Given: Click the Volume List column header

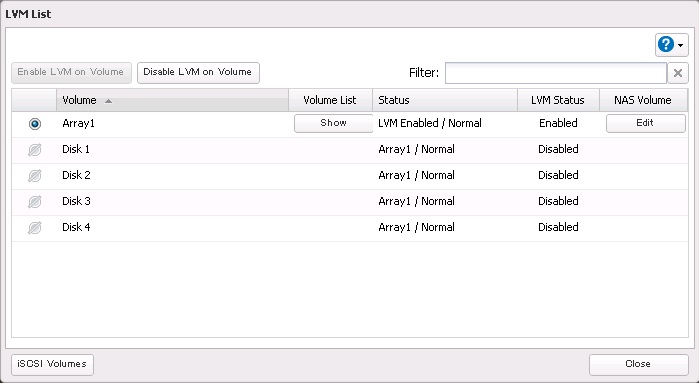Looking at the screenshot, I should pyautogui.click(x=330, y=100).
